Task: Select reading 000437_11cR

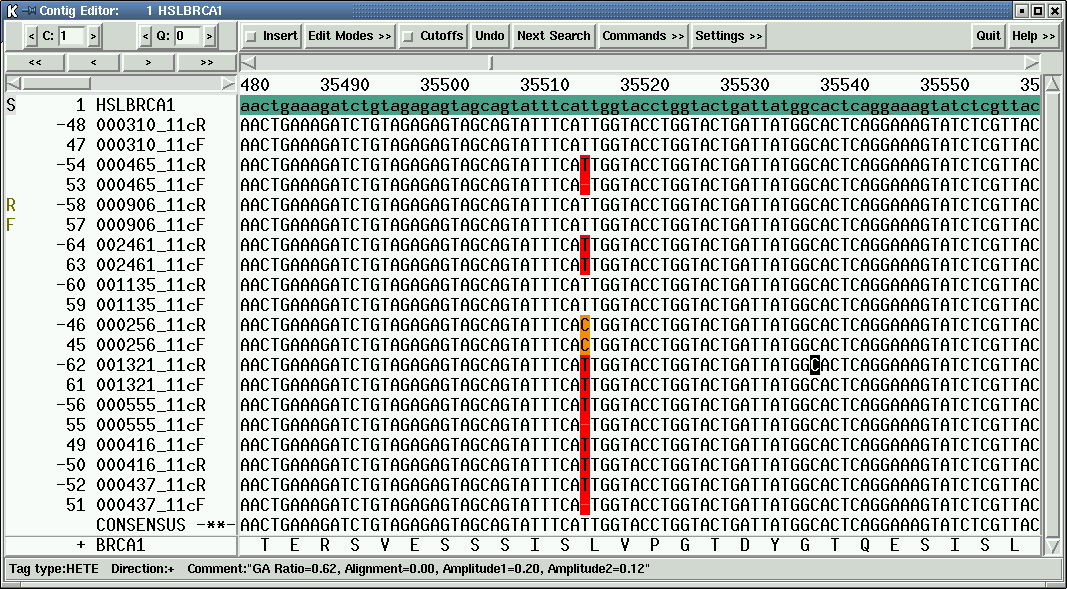Action: tap(150, 485)
